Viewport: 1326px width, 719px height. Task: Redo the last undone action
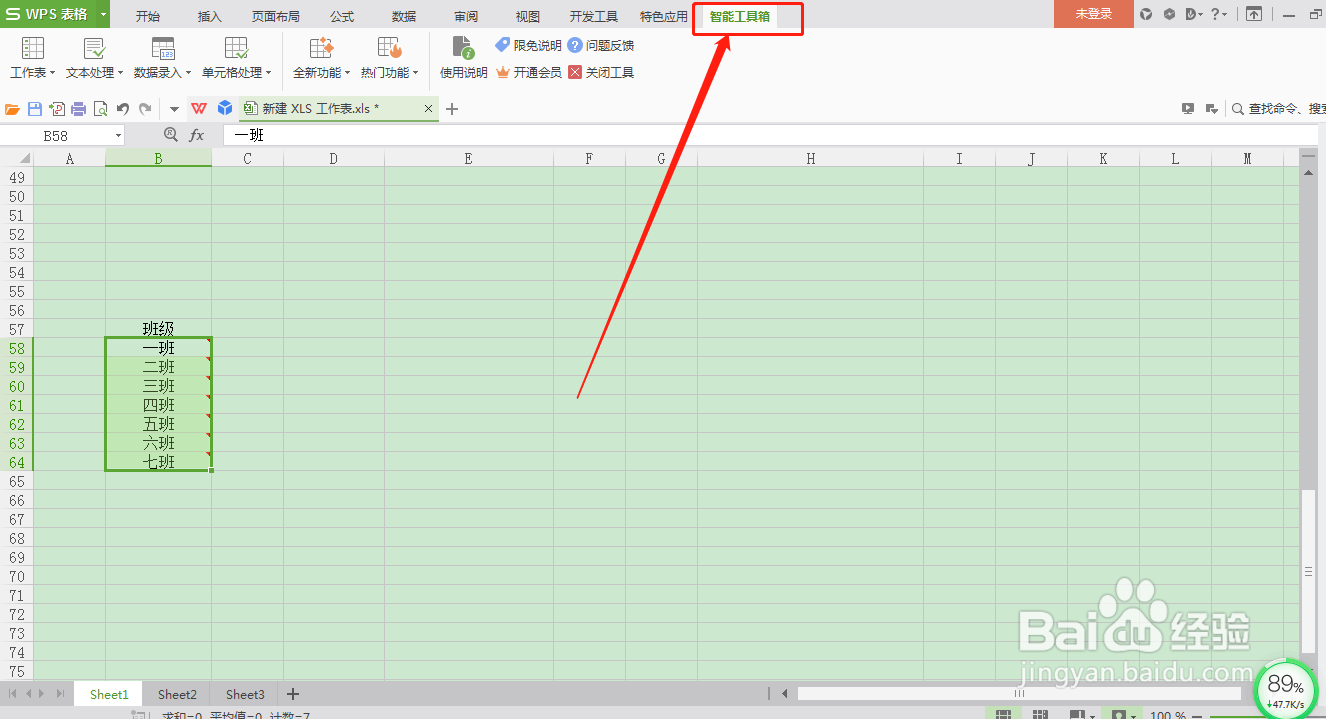146,109
